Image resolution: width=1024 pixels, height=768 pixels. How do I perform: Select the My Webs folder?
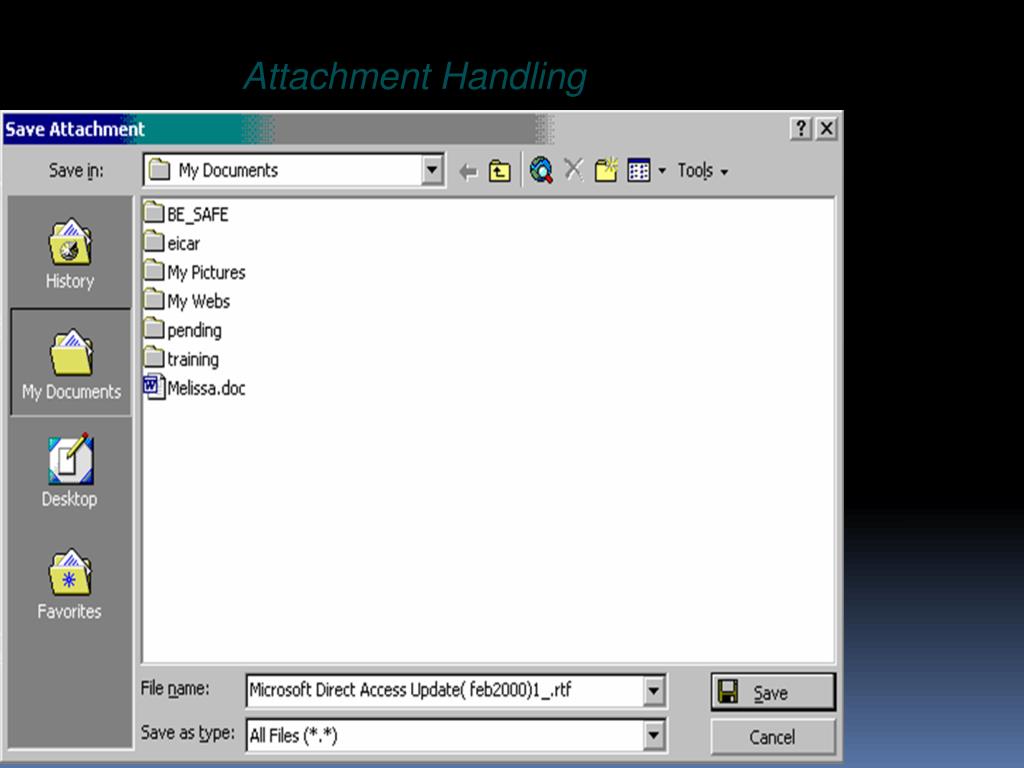click(x=187, y=300)
